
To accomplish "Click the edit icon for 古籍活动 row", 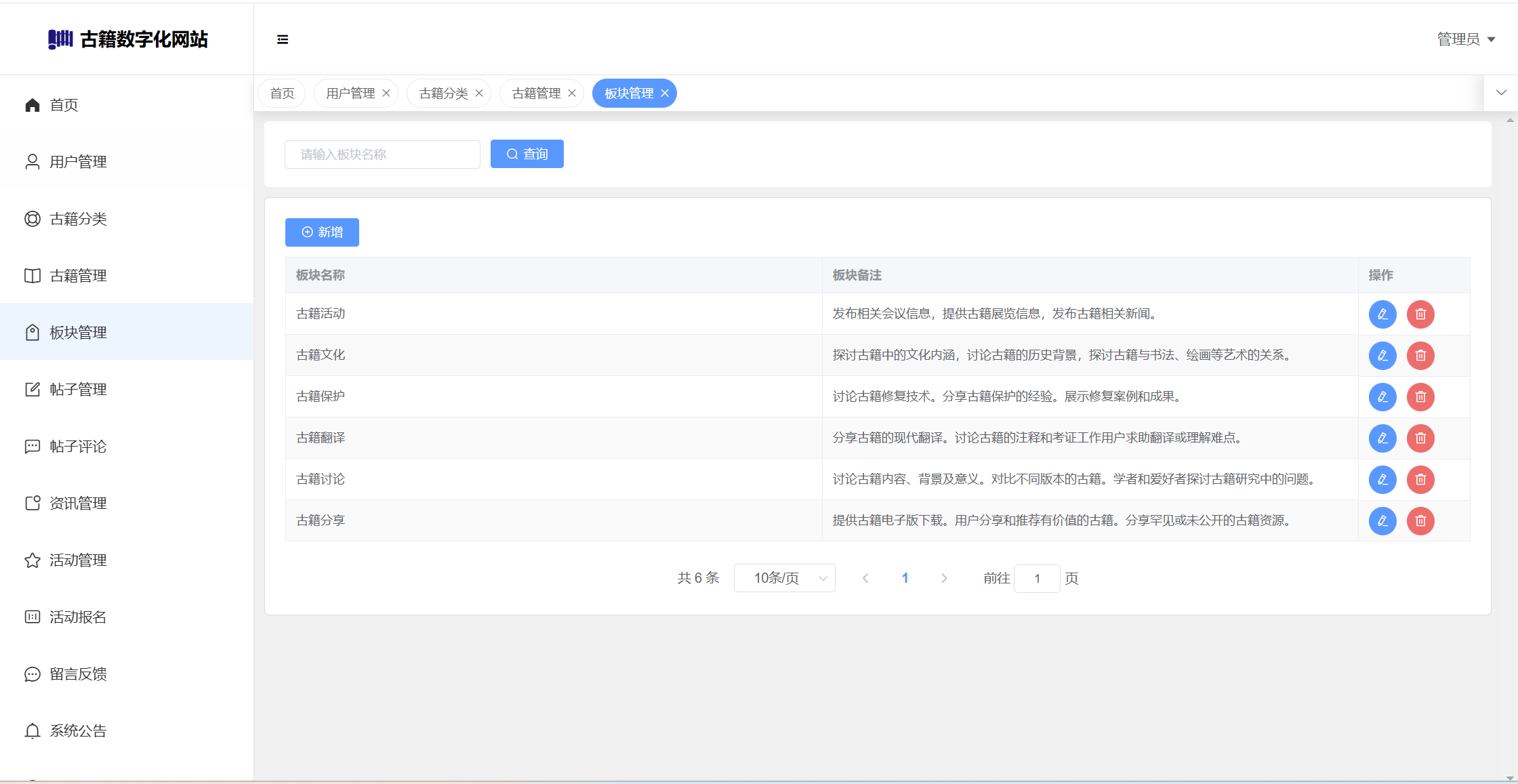I will click(x=1382, y=314).
